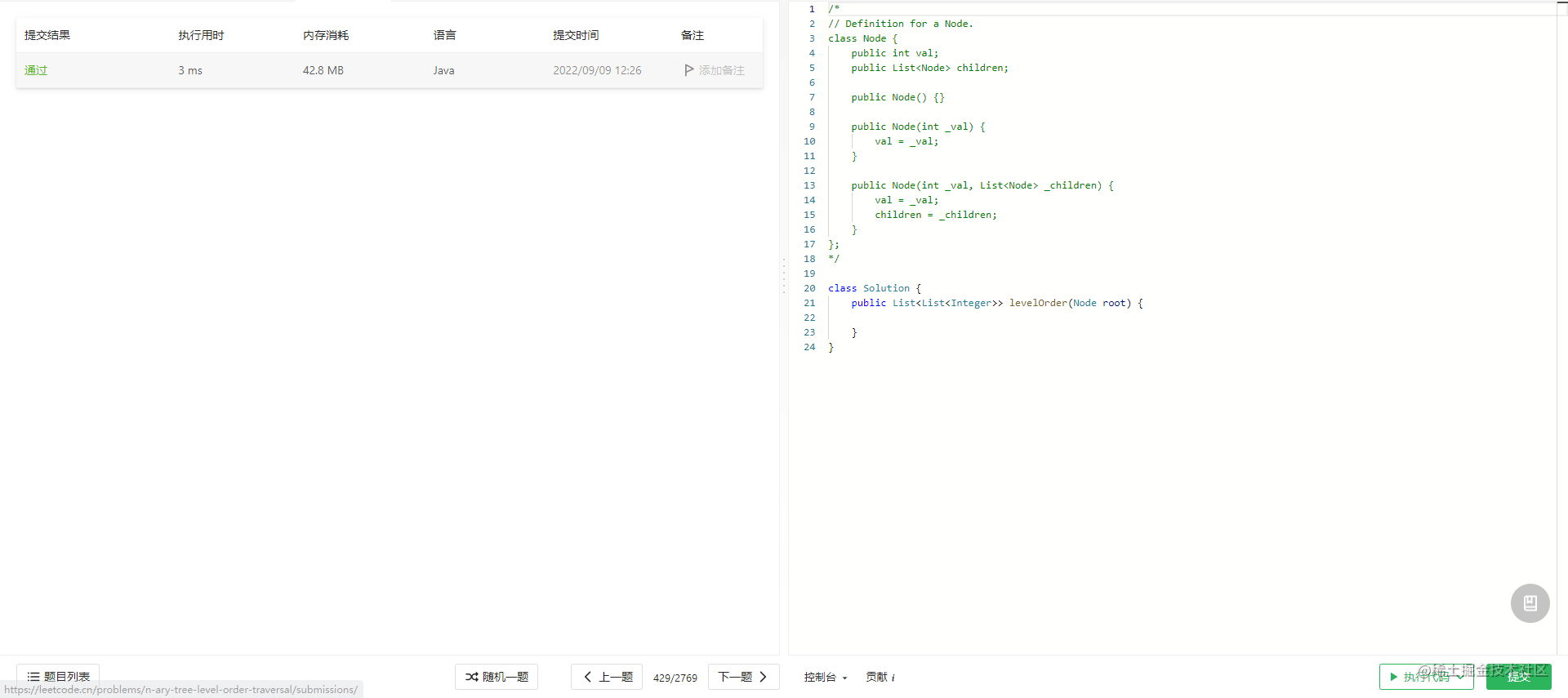Click the 提交时间 column header
This screenshot has height=698, width=1568.
(576, 35)
